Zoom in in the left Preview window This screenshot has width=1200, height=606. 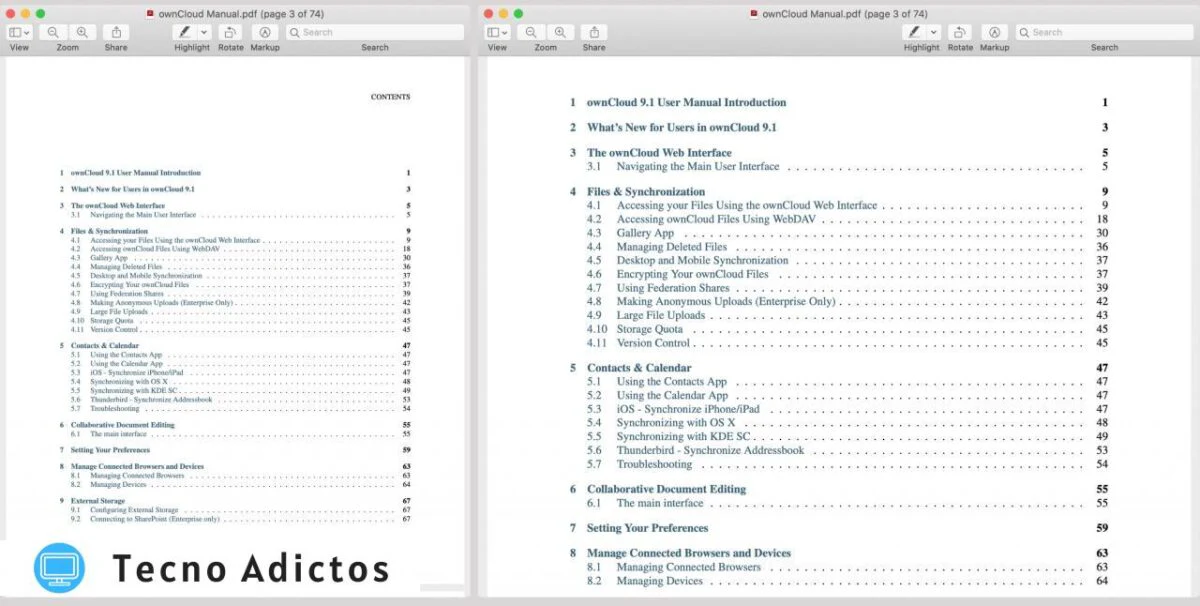tap(81, 32)
